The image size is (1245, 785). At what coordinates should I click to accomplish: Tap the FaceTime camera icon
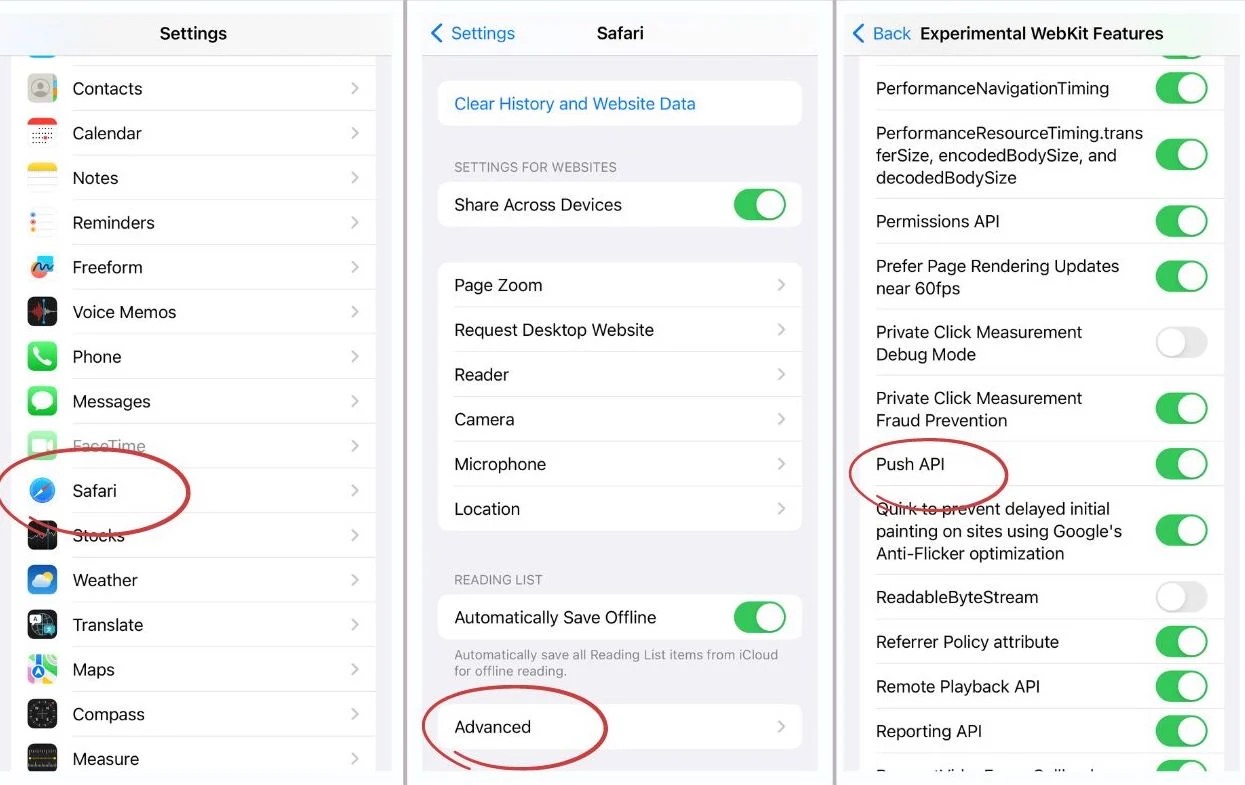click(x=42, y=446)
